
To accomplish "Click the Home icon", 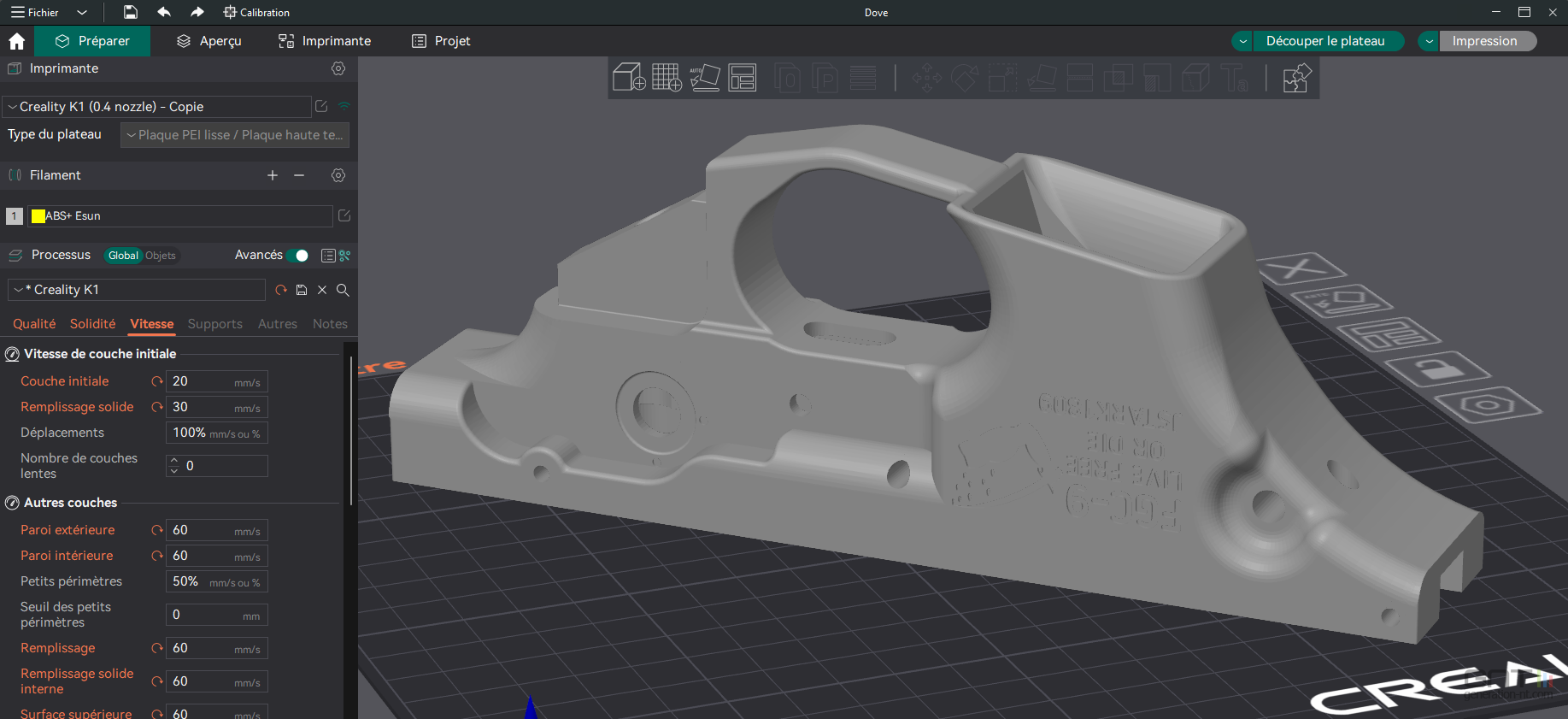I will pos(16,41).
